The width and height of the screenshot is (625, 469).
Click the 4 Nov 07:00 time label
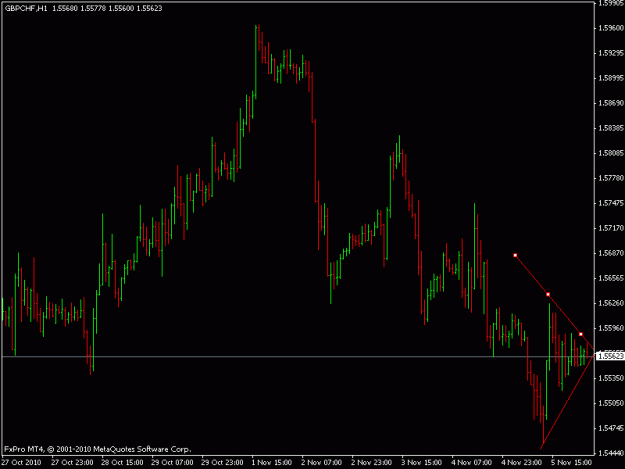point(472,463)
